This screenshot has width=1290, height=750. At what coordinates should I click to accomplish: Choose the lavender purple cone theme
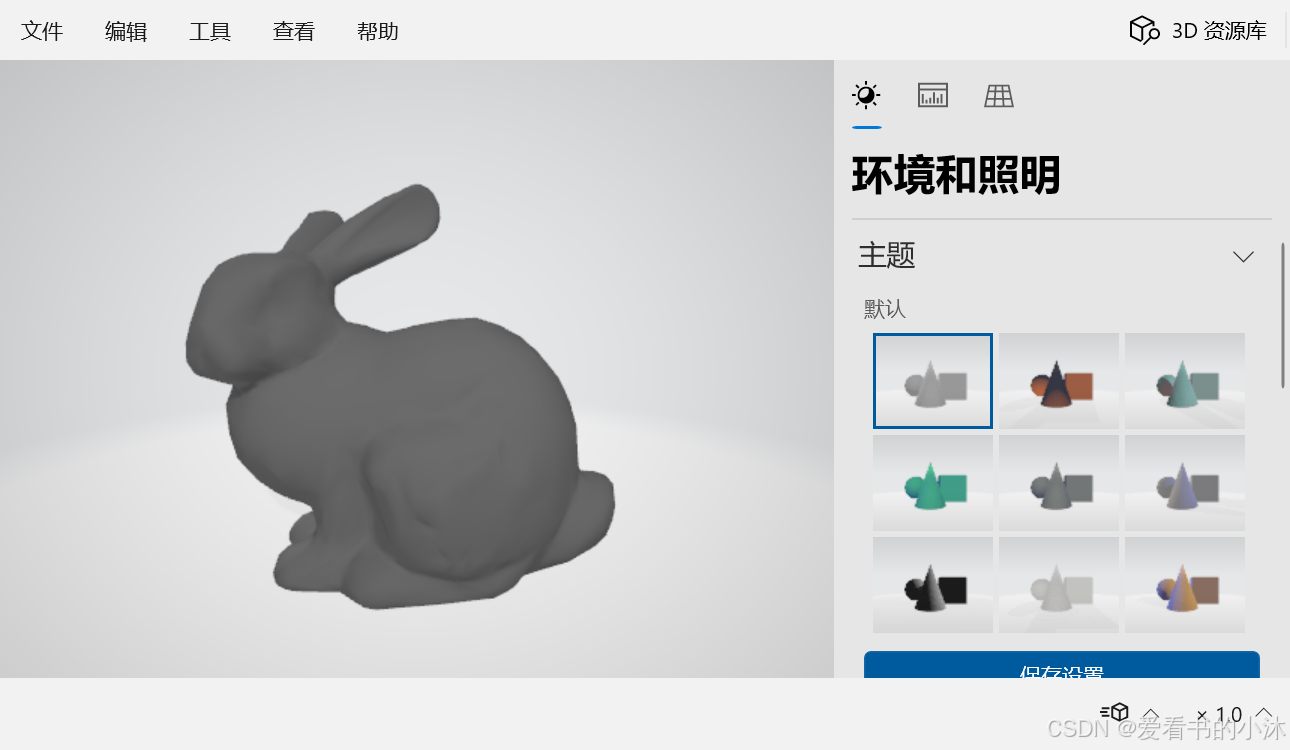(1185, 483)
